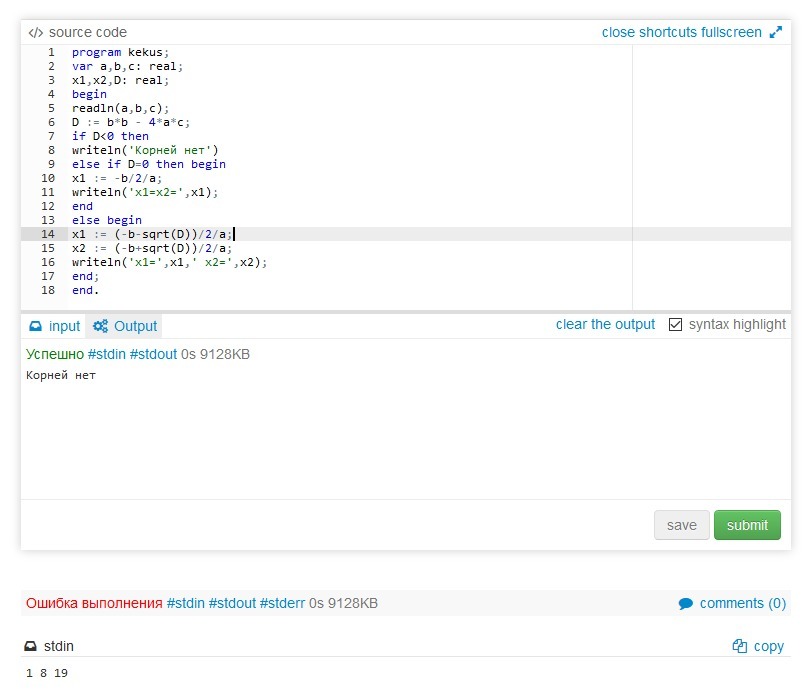This screenshot has height=694, width=812.
Task: Click the input tray icon
Action: [x=35, y=326]
